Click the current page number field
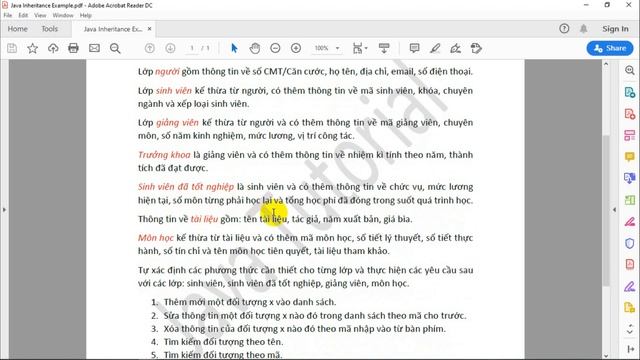640x360 pixels. tap(192, 48)
